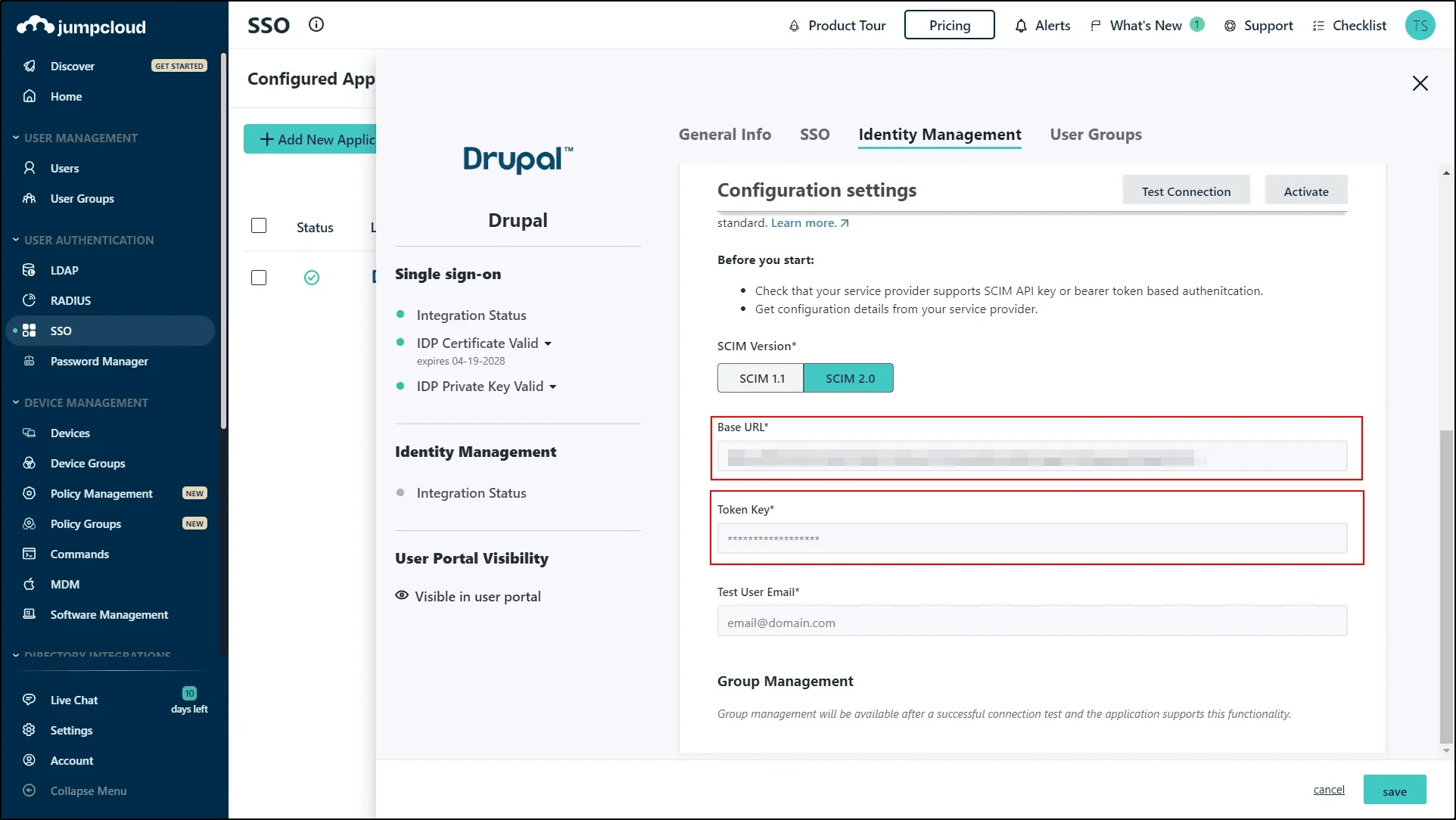Click the JumpCloud logo
Screen dimensions: 1456x820
[x=81, y=26]
